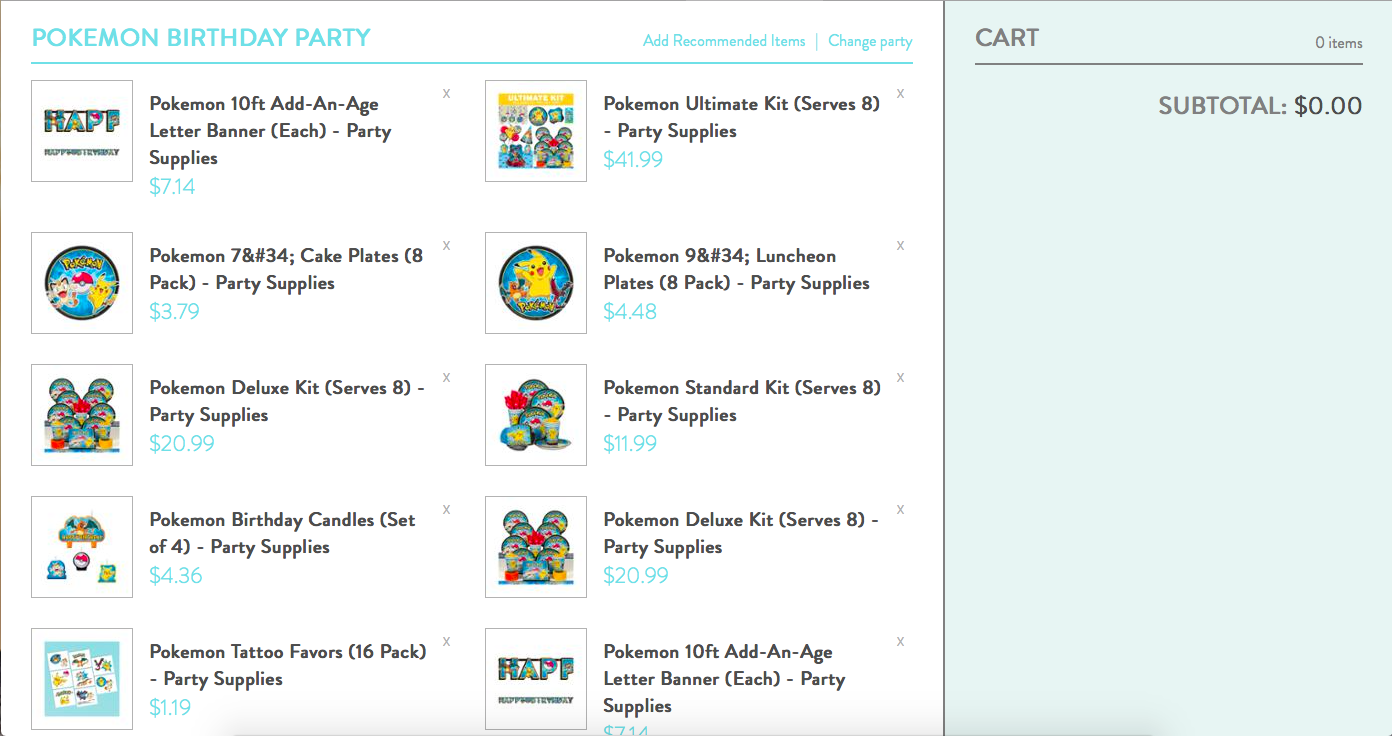Screen dimensions: 1392x736
Task: Click Add Recommended Items link
Action: pos(724,41)
